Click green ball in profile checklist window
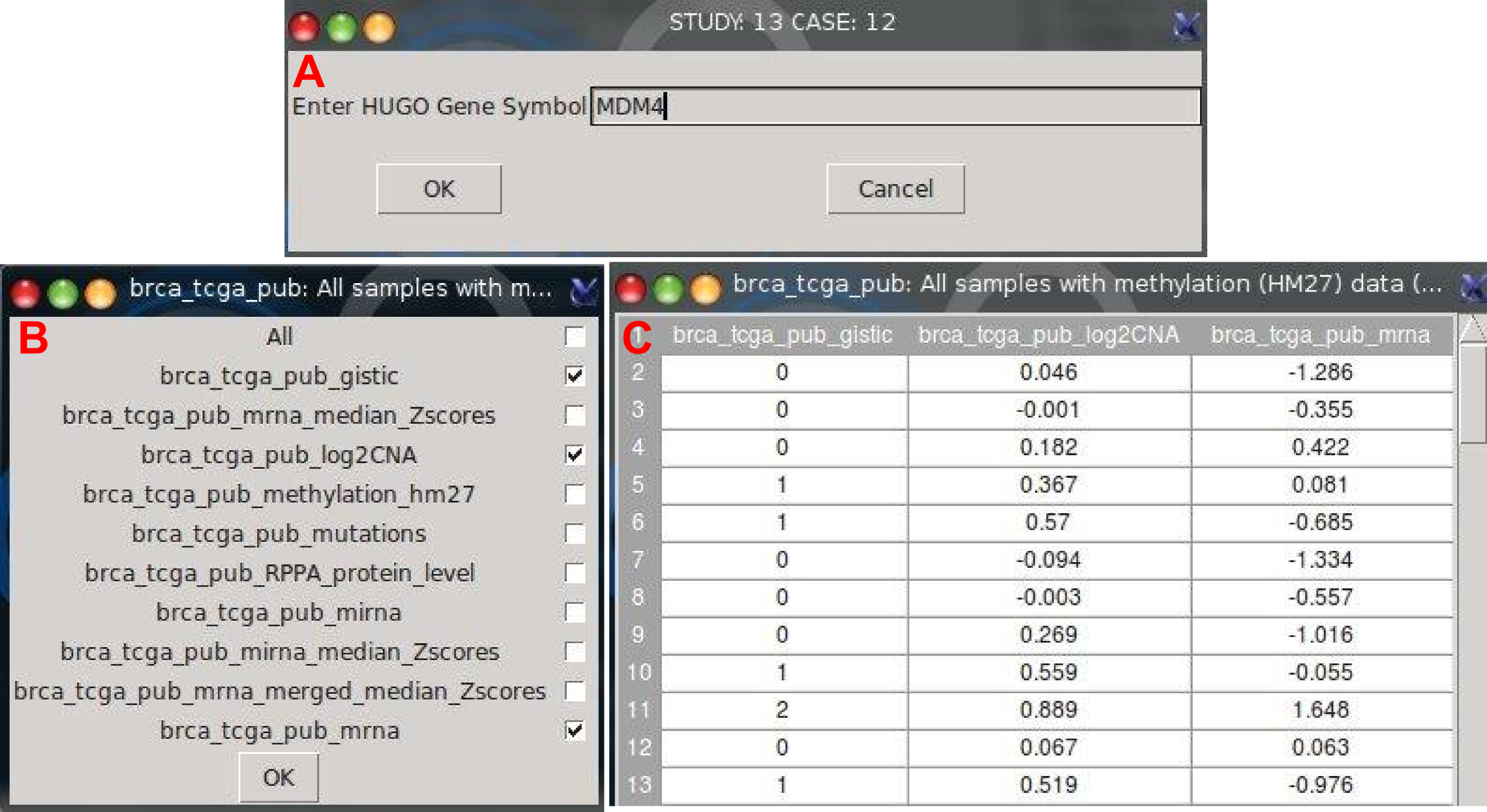The height and width of the screenshot is (812, 1487). [x=63, y=293]
